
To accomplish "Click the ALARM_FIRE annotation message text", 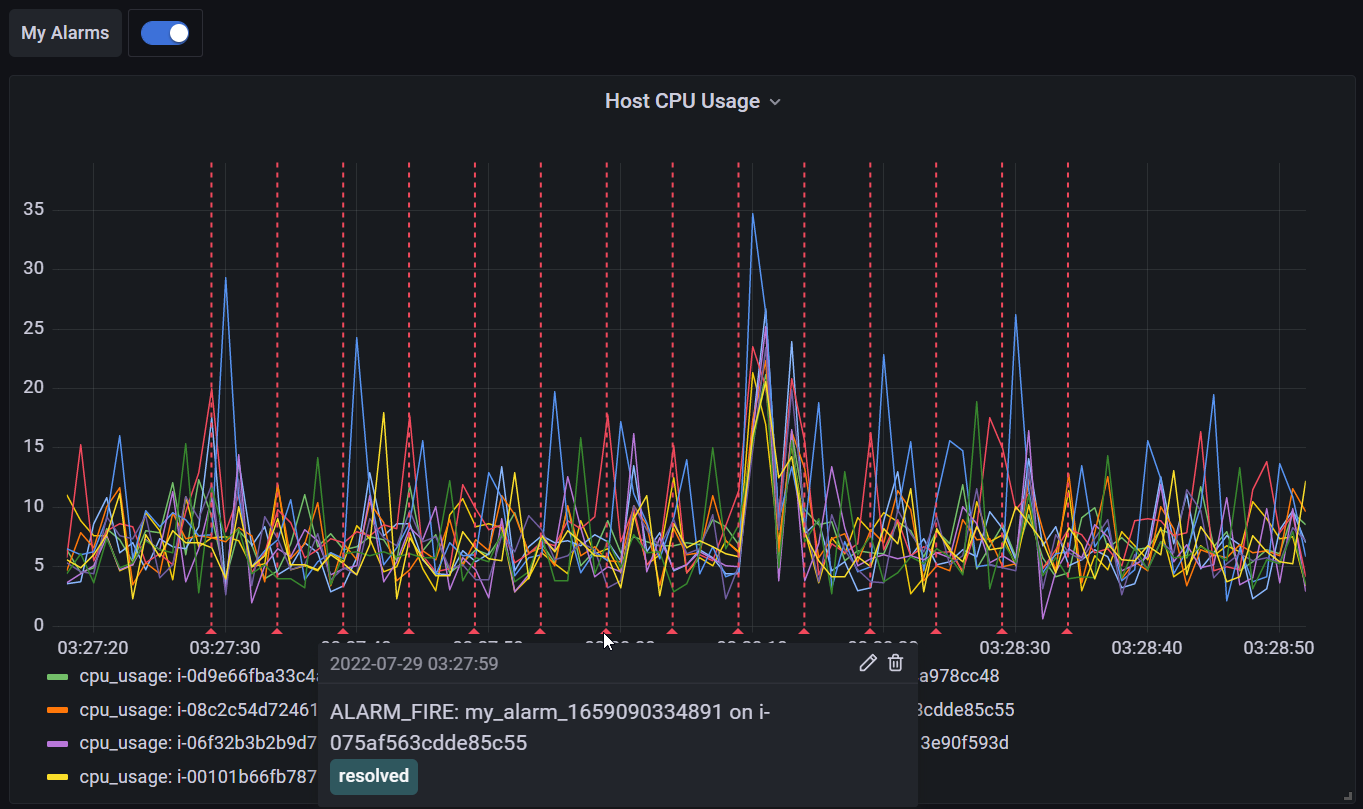I will pyautogui.click(x=549, y=727).
